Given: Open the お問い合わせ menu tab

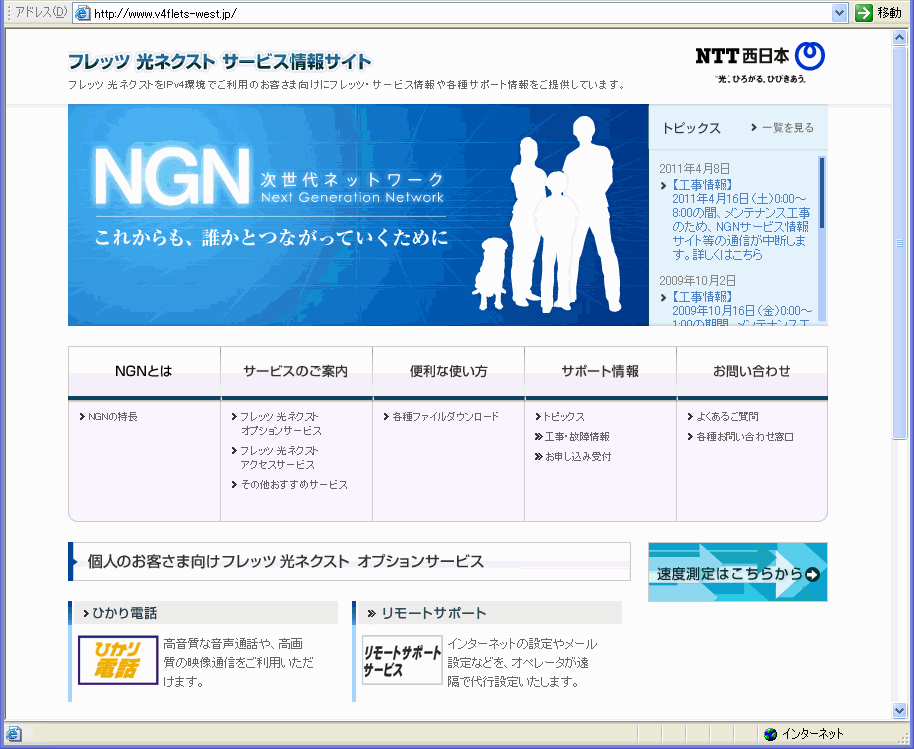Looking at the screenshot, I should coord(752,371).
